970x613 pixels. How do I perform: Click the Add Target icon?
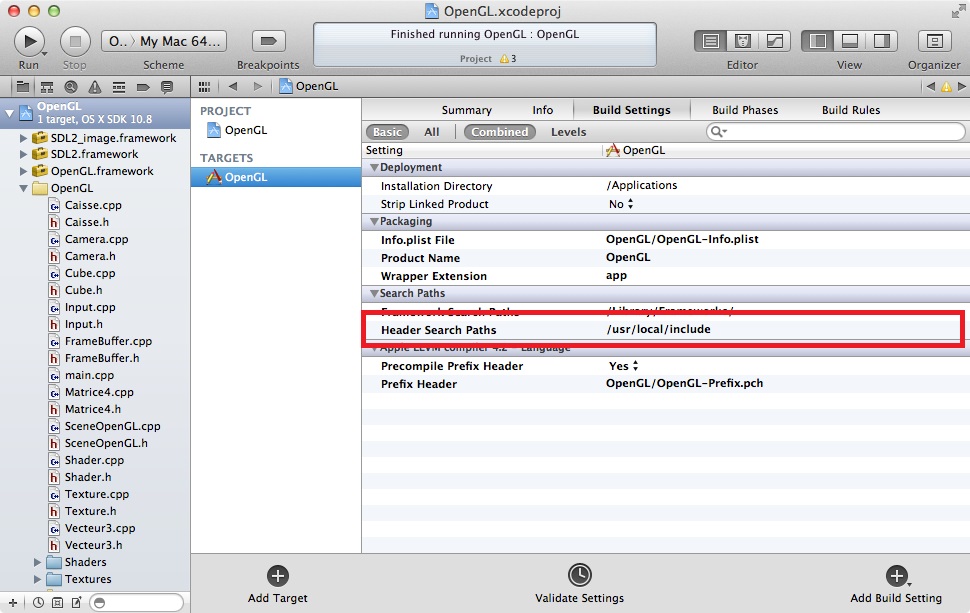point(278,576)
